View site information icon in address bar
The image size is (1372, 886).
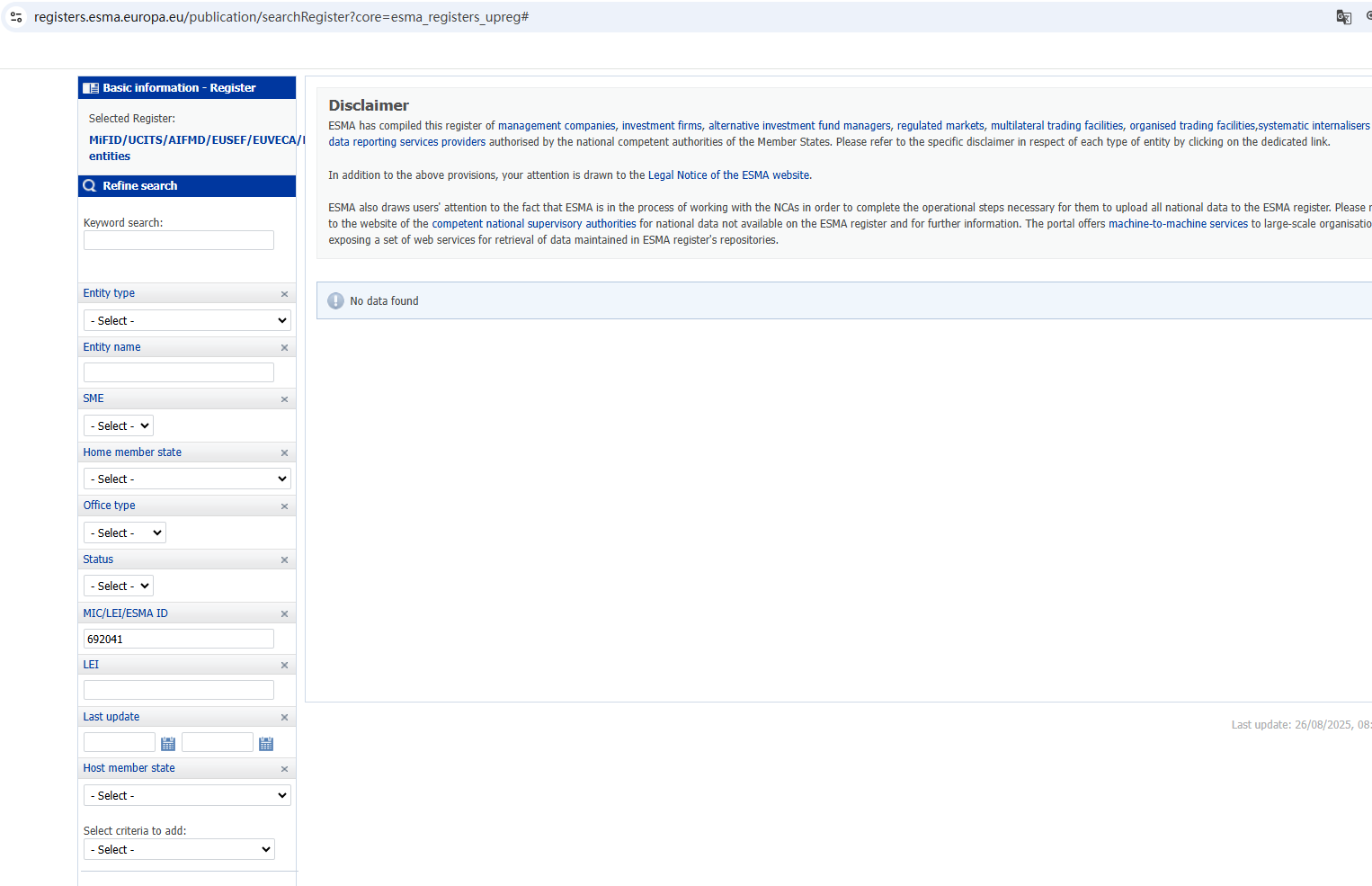coord(16,17)
